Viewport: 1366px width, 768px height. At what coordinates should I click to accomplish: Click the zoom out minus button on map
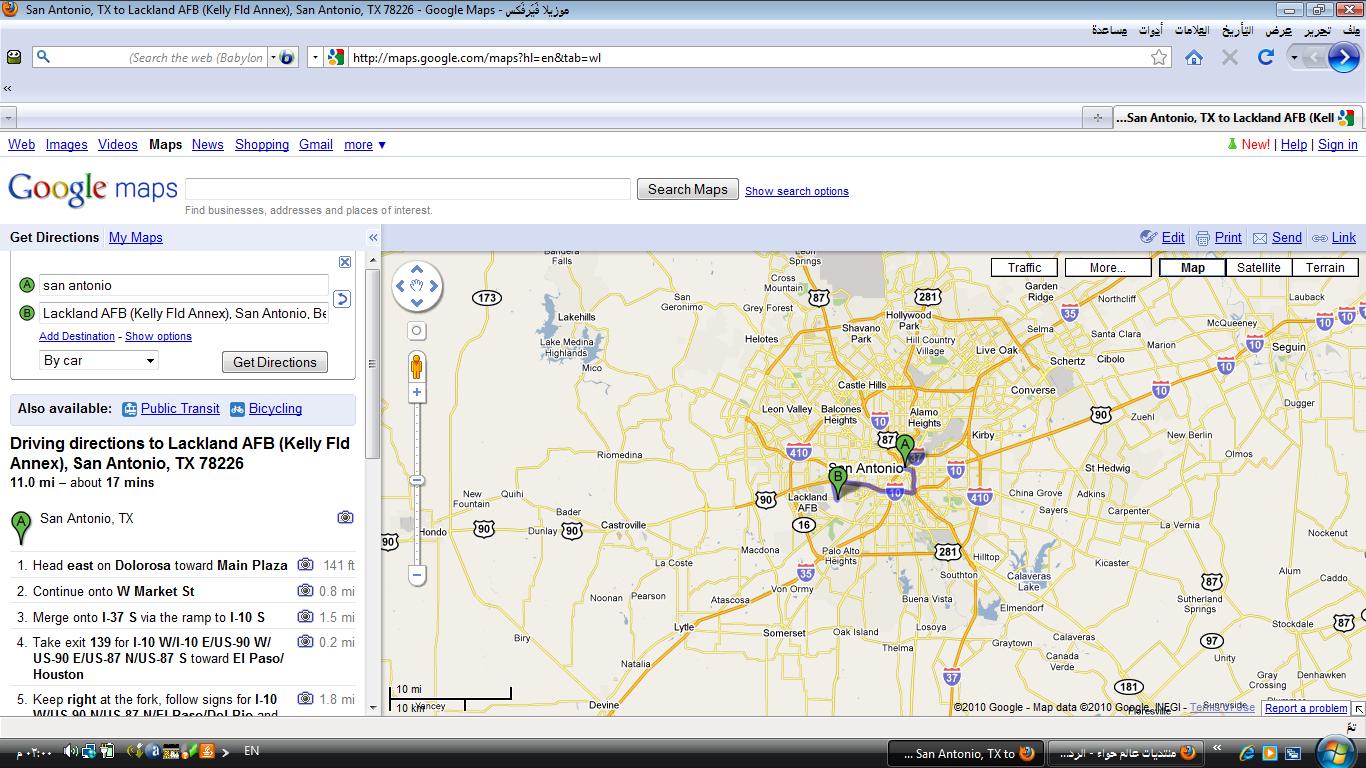[417, 575]
